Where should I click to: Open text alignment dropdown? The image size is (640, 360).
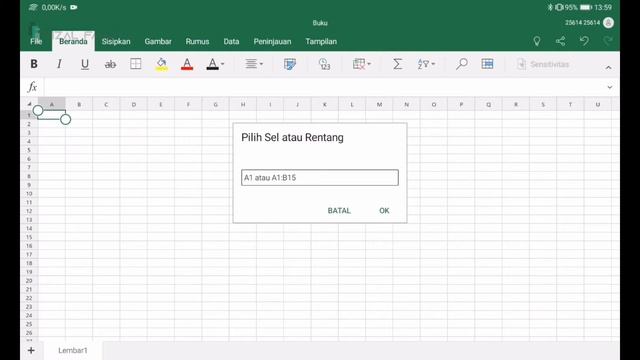coord(254,64)
